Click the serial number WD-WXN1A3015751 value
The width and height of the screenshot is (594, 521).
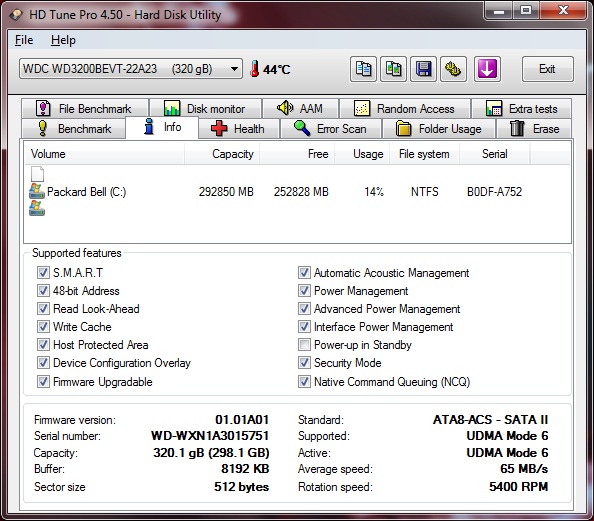(210, 436)
